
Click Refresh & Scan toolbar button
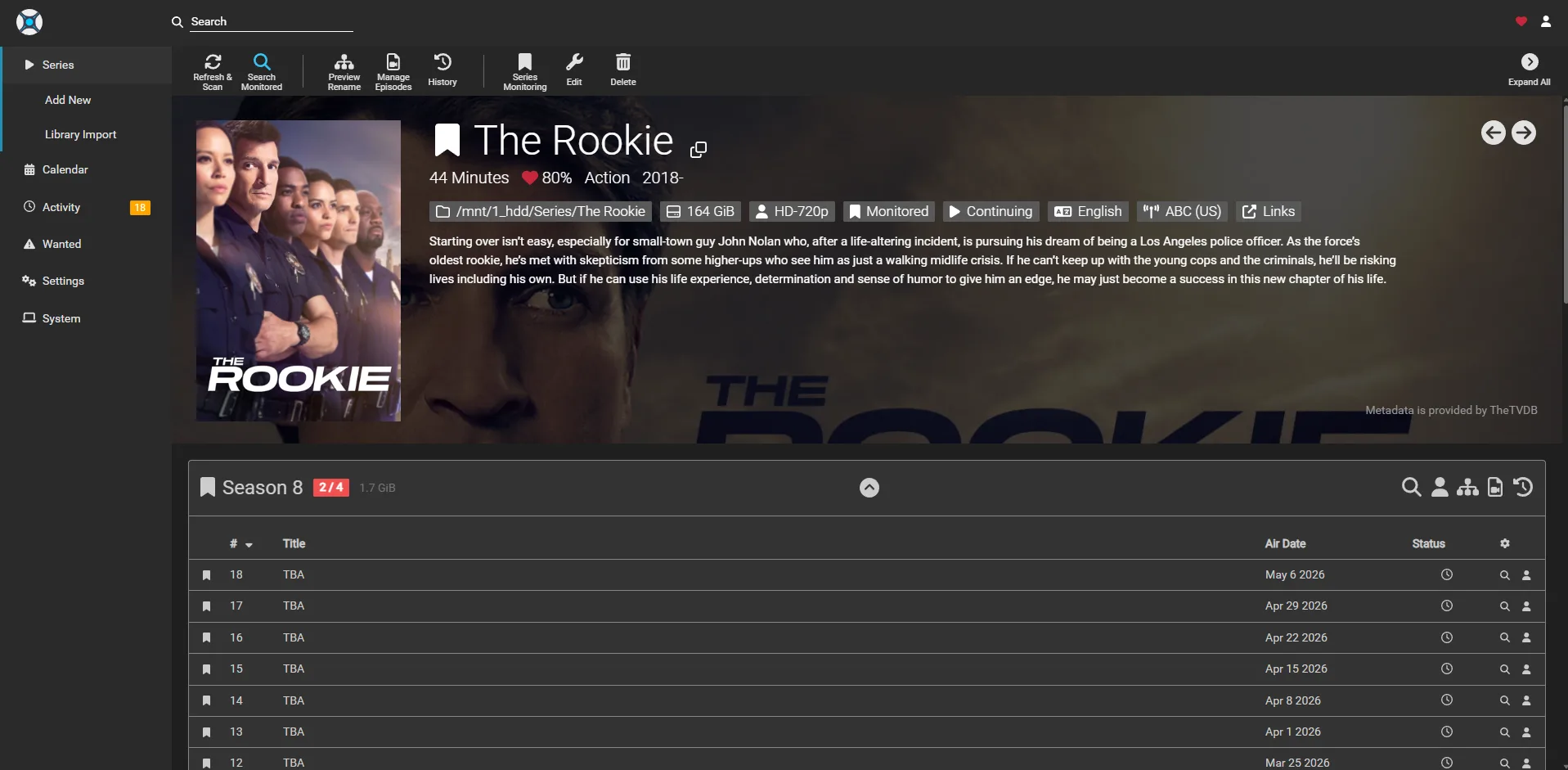tap(213, 71)
